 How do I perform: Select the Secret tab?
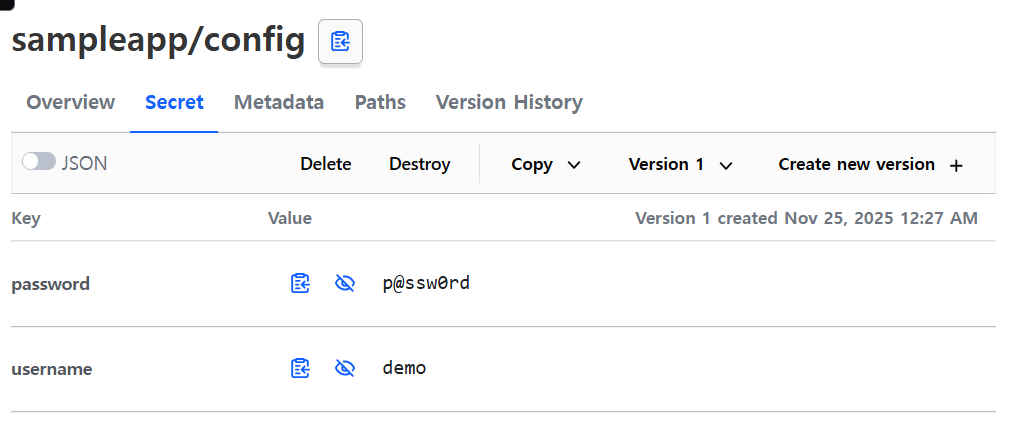[x=174, y=102]
